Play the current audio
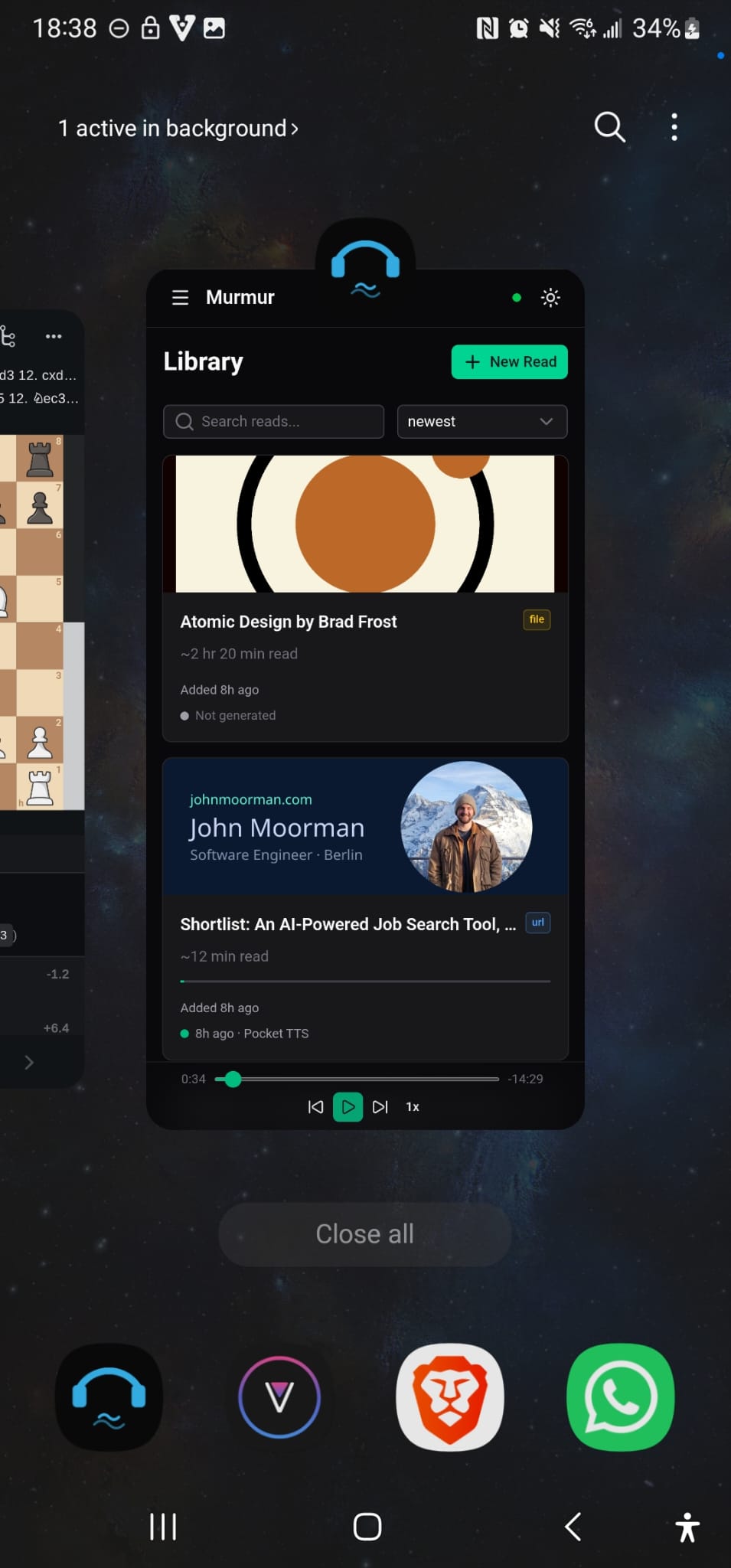The image size is (731, 1568). coord(348,1107)
